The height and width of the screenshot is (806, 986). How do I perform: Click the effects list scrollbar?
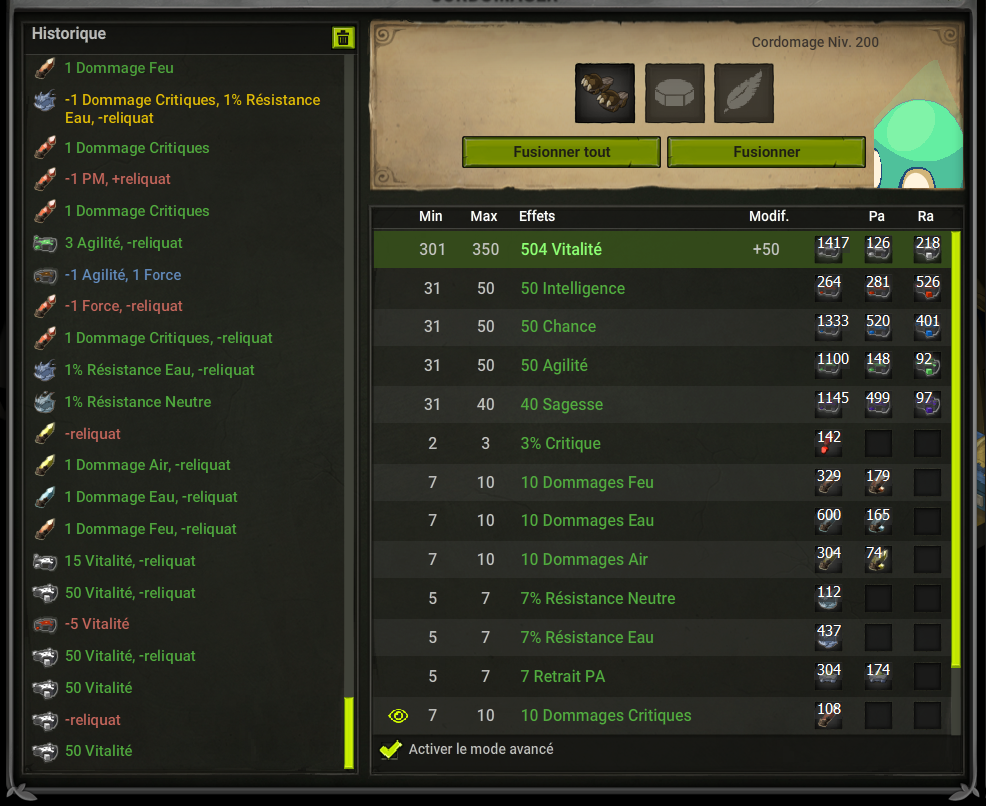956,450
